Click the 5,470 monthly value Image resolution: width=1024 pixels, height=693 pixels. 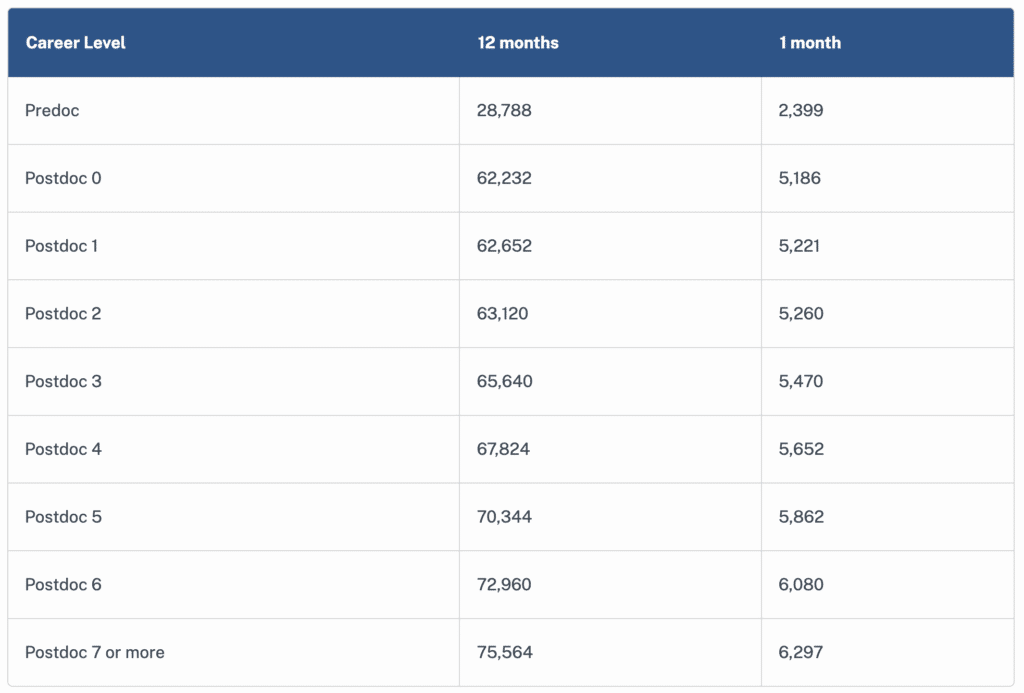click(x=801, y=381)
